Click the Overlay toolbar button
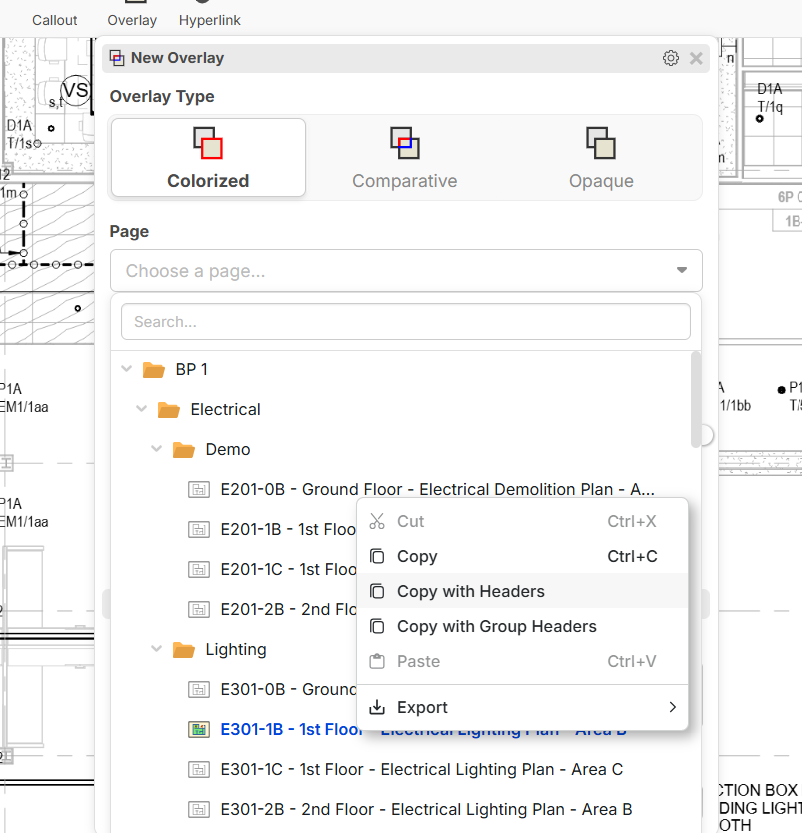 point(132,15)
